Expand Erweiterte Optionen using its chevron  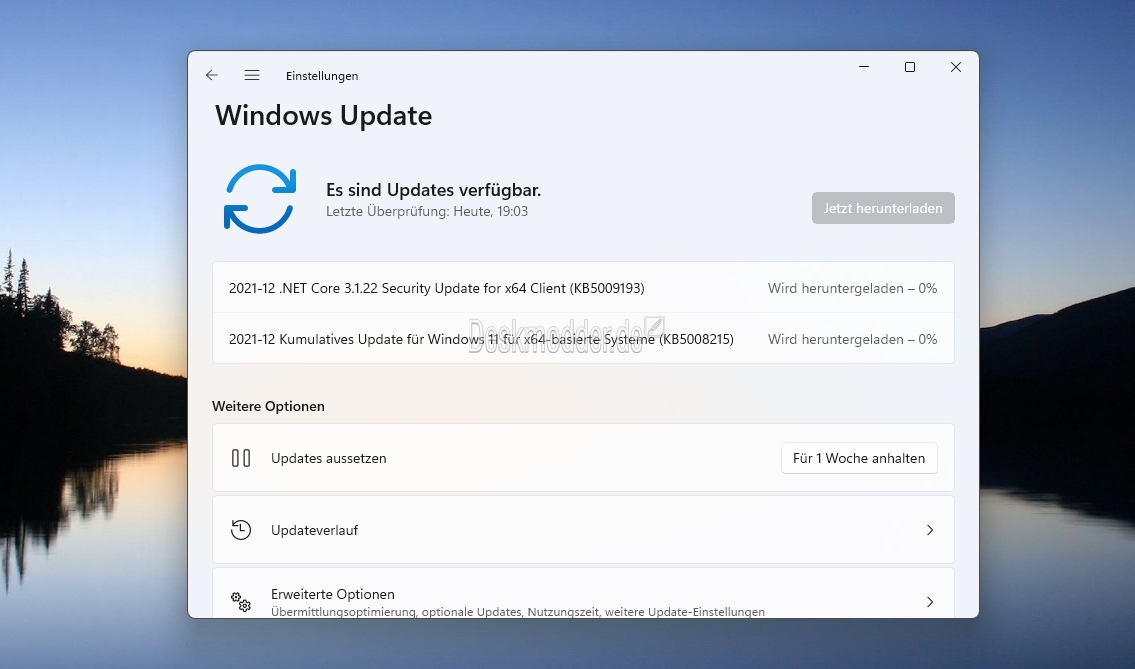pyautogui.click(x=930, y=602)
